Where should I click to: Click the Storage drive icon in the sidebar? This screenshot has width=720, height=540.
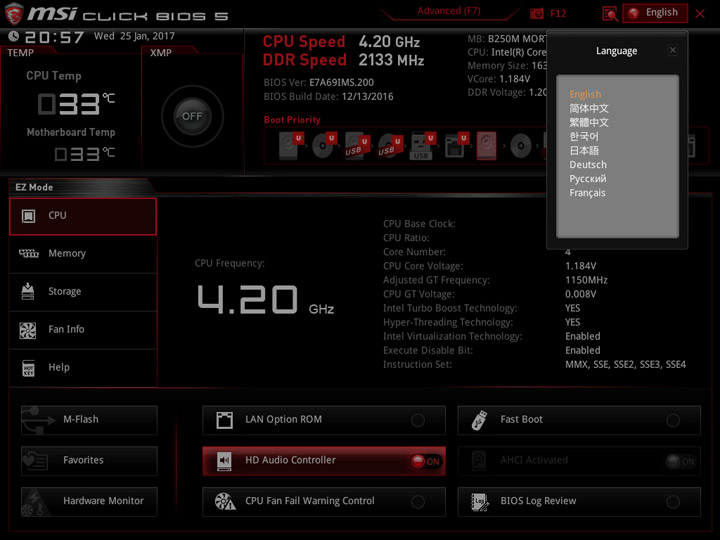tap(28, 291)
